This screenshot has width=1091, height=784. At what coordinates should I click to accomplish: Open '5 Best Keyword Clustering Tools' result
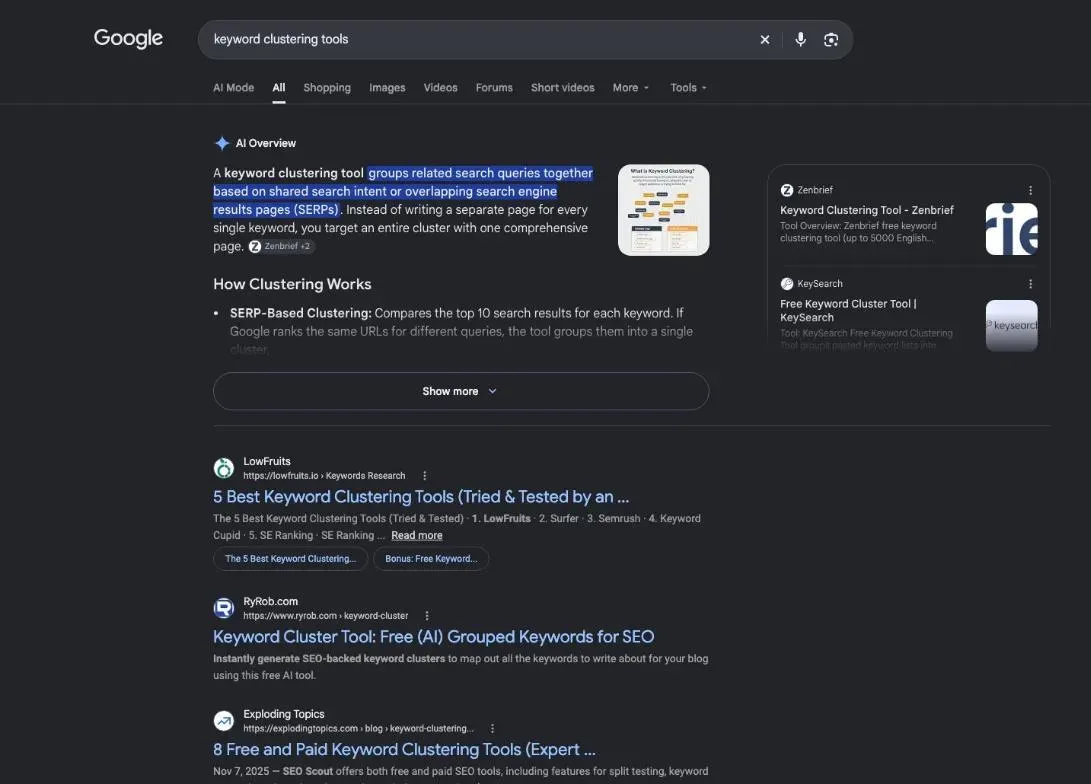coord(421,497)
